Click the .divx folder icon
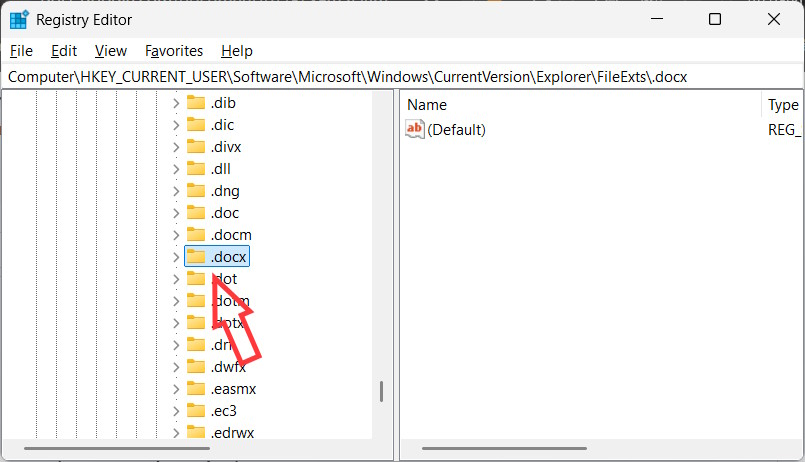Image resolution: width=805 pixels, height=462 pixels. pyautogui.click(x=196, y=147)
